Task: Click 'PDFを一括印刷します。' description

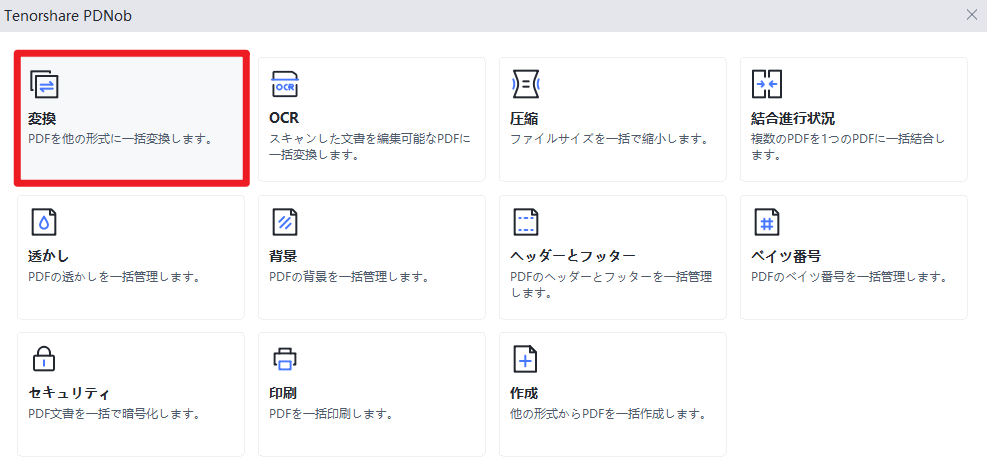Action: (331, 413)
